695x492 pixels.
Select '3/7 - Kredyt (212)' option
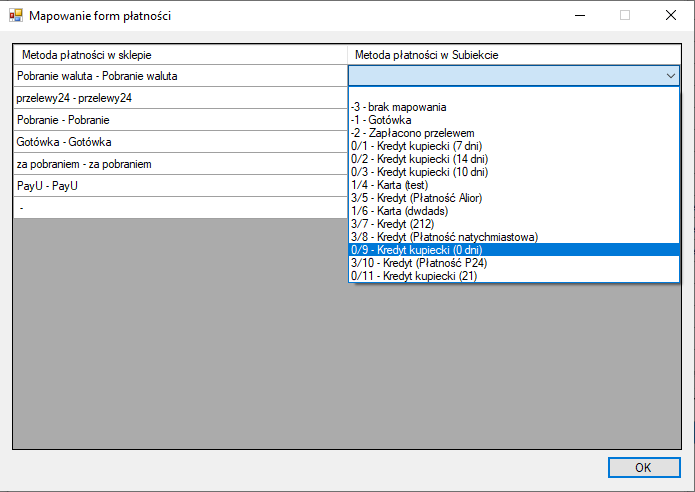[x=514, y=224]
